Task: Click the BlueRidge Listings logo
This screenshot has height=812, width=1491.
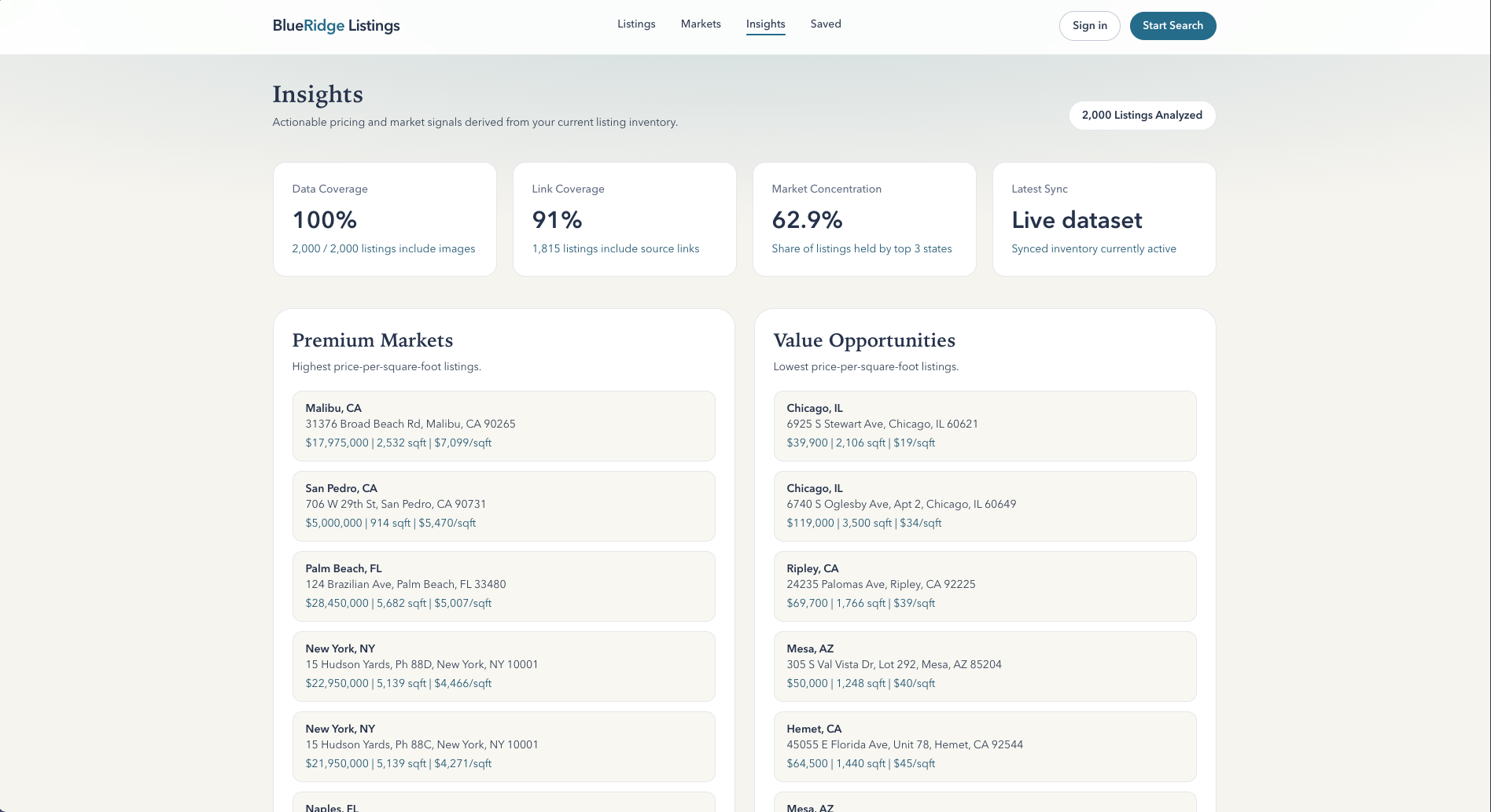Action: point(336,25)
